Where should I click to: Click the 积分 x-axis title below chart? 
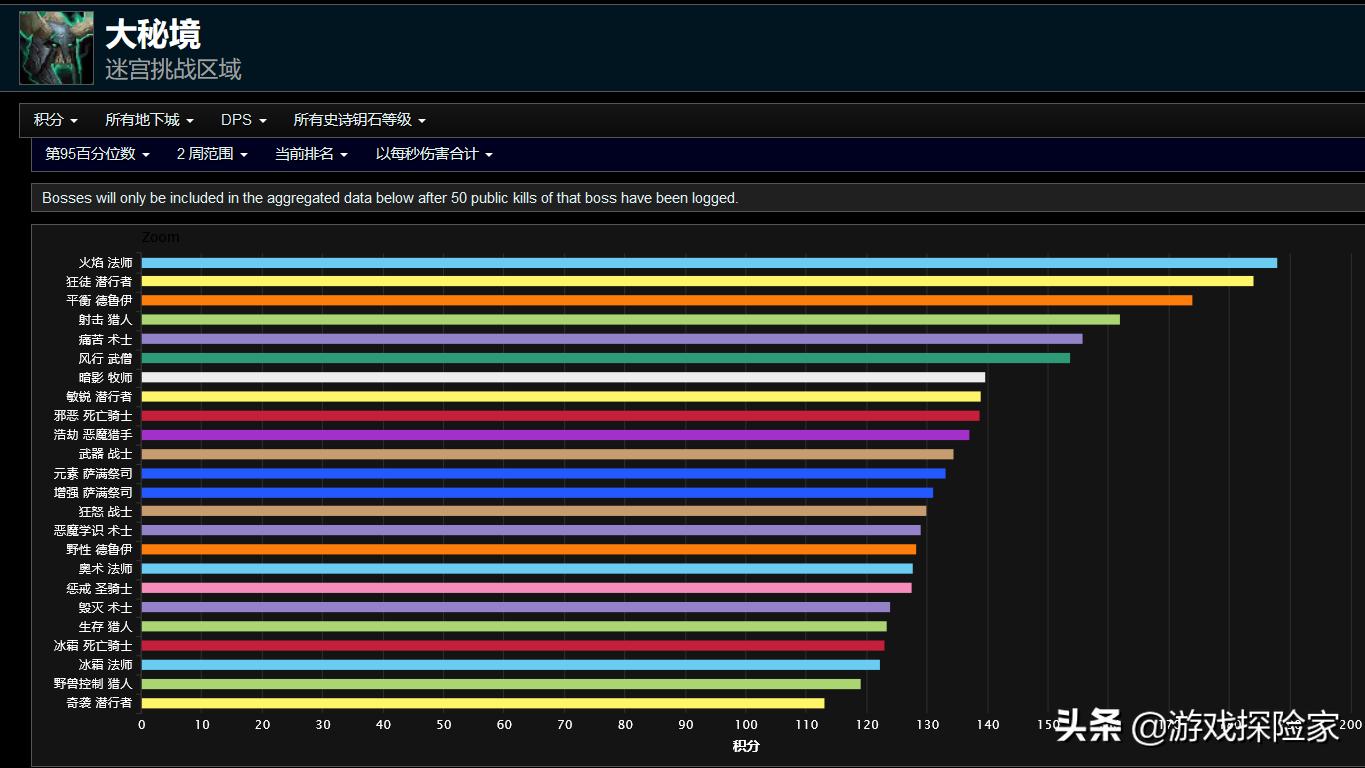(746, 746)
